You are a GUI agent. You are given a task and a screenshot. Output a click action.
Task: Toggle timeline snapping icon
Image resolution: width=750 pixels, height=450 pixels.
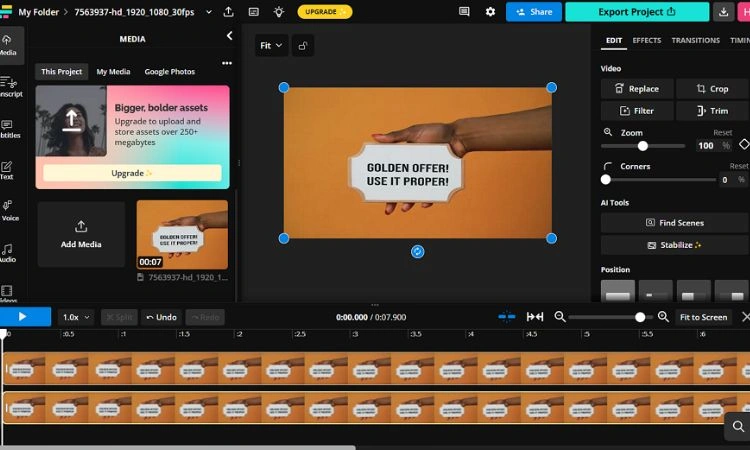(x=507, y=317)
